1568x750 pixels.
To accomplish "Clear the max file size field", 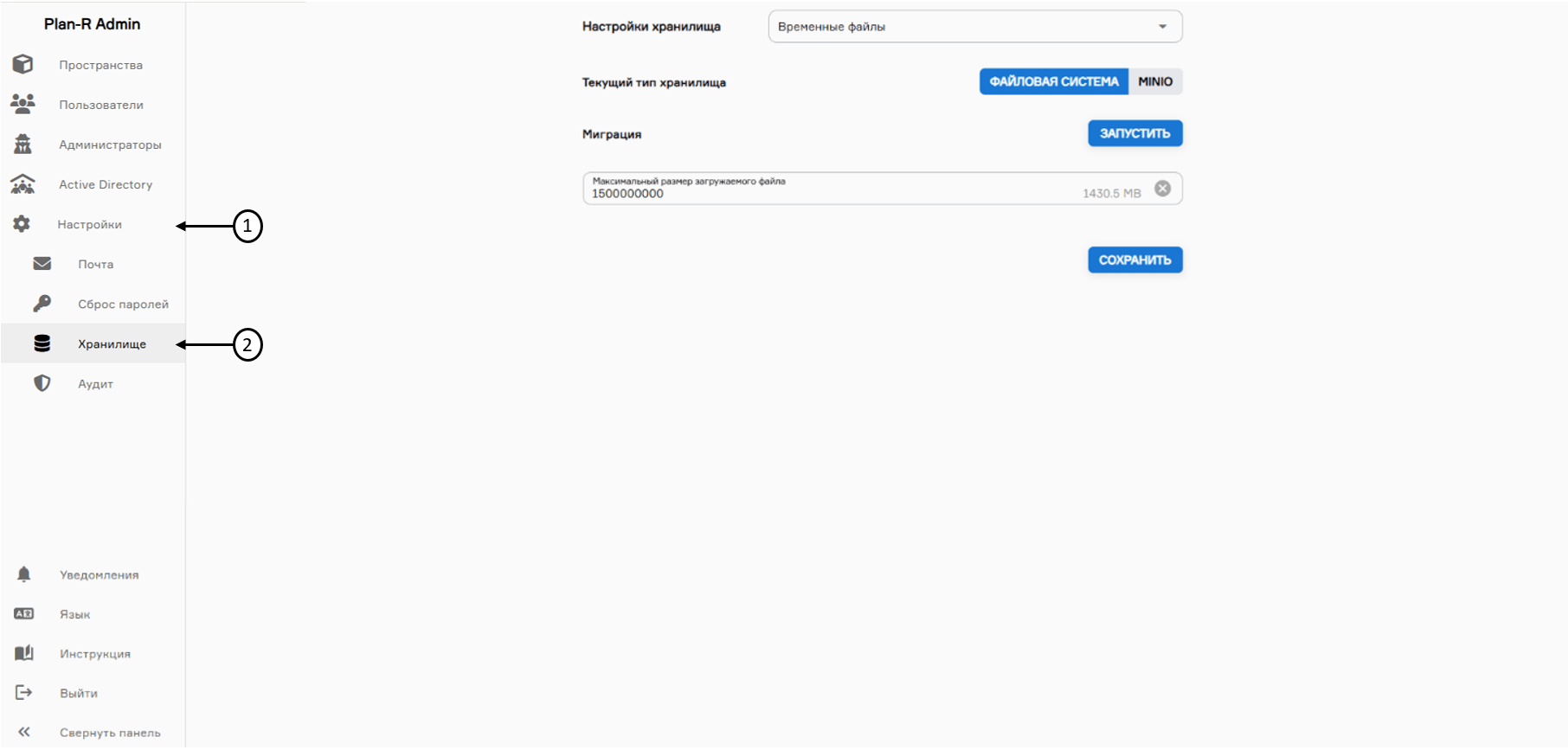I will 1163,189.
